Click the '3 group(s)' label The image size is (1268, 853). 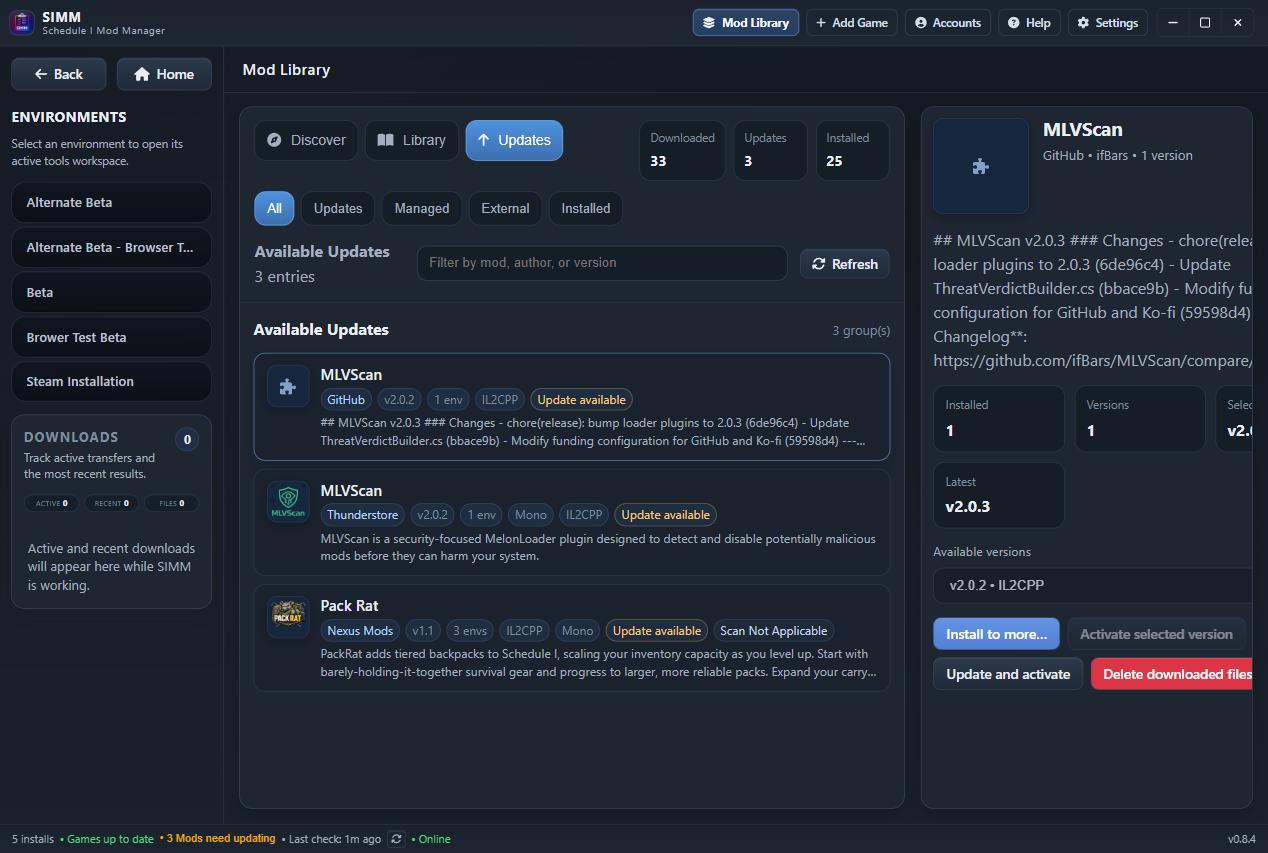pos(861,330)
